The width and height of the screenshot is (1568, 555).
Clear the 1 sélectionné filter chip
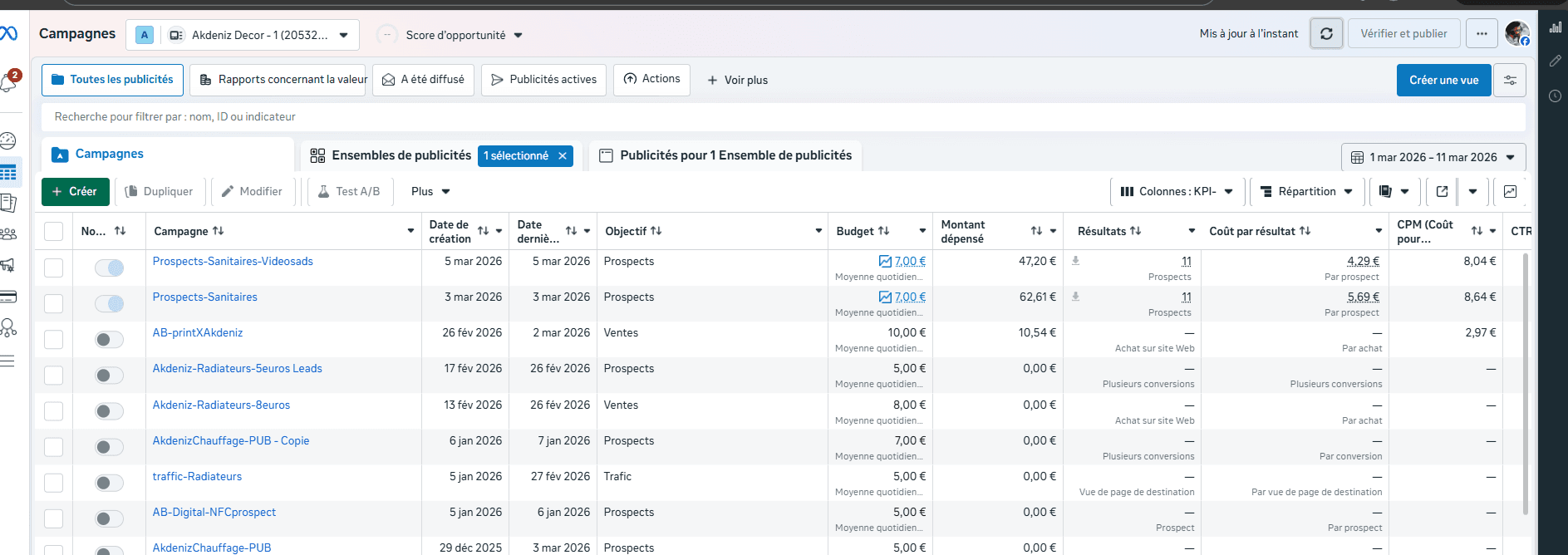[563, 156]
